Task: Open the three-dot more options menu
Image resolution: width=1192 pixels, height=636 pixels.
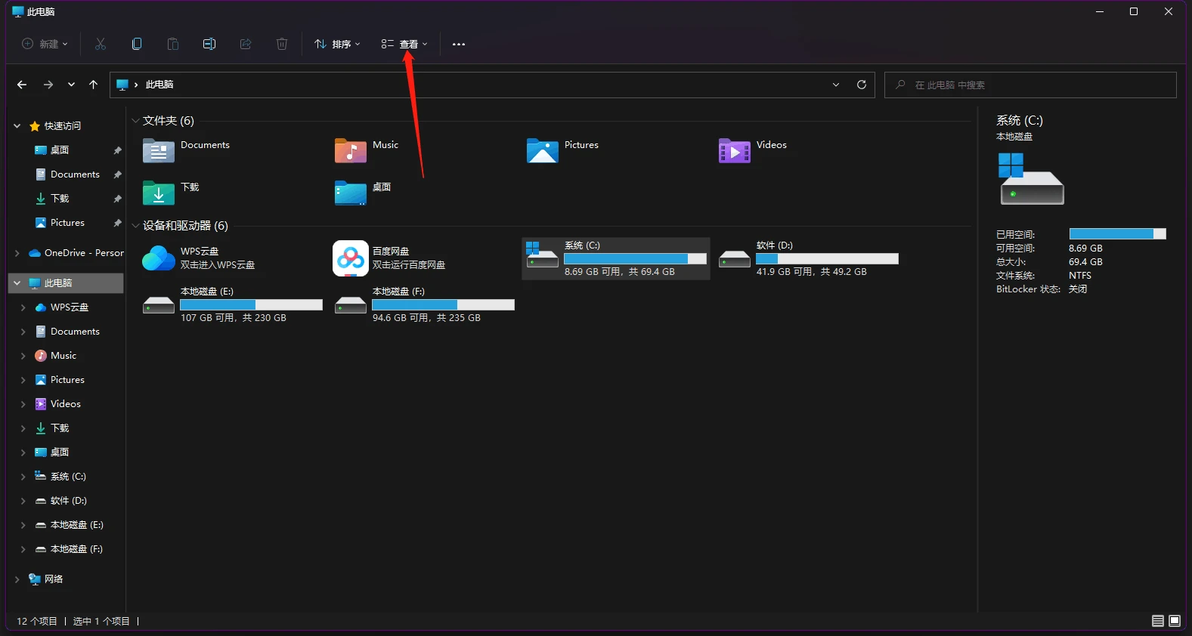Action: pyautogui.click(x=458, y=44)
